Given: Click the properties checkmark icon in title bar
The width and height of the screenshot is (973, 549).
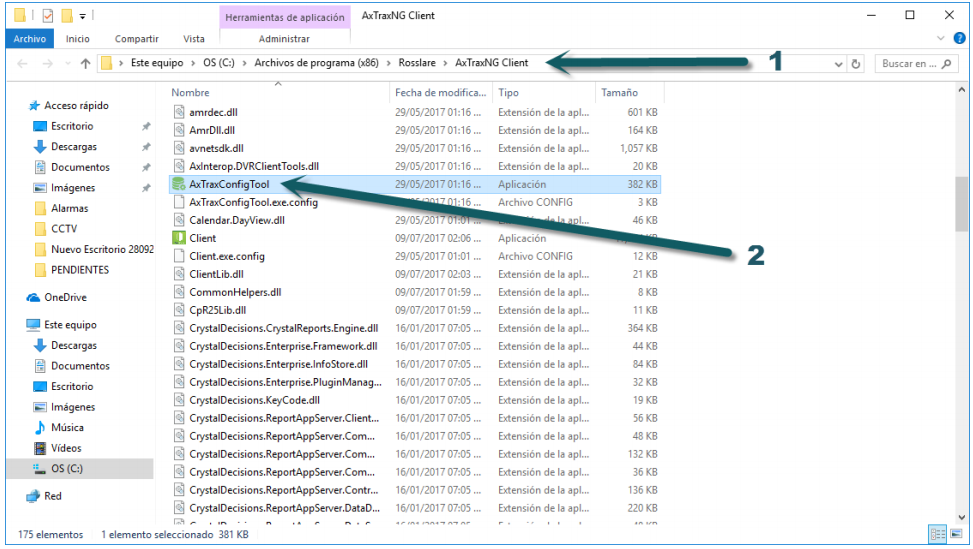Looking at the screenshot, I should (48, 16).
